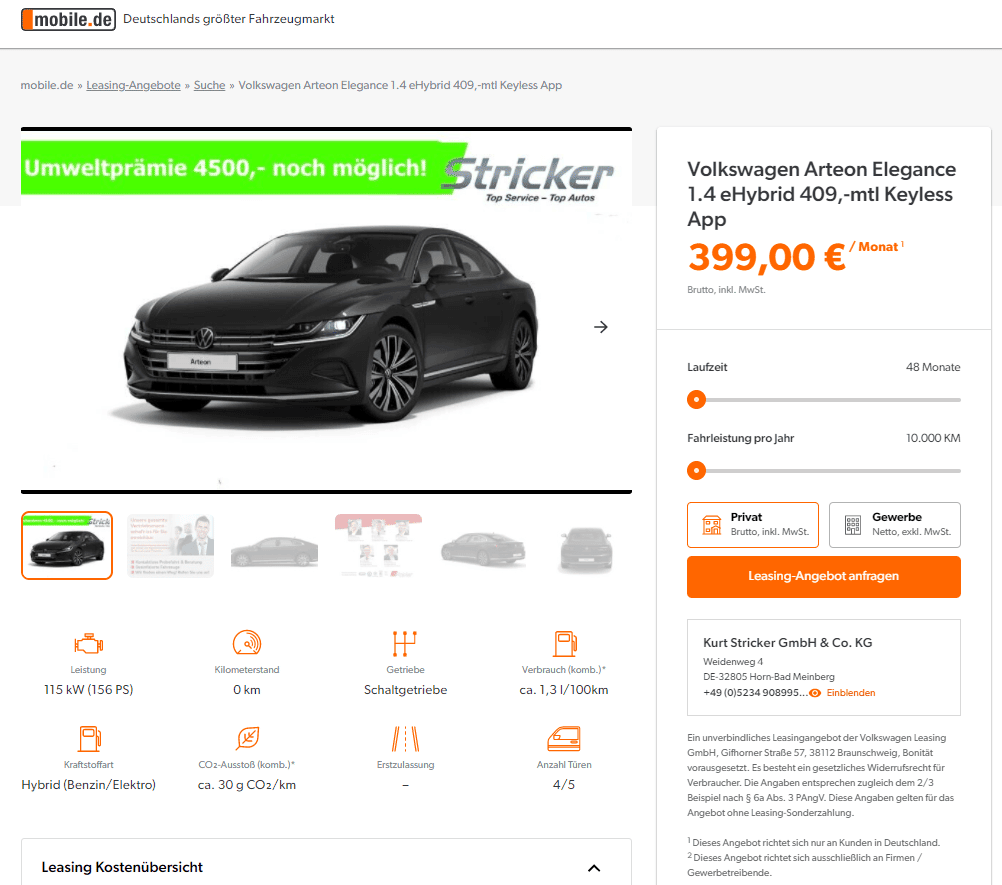Show next image with the arrow
Image resolution: width=1002 pixels, height=885 pixels.
pos(601,327)
